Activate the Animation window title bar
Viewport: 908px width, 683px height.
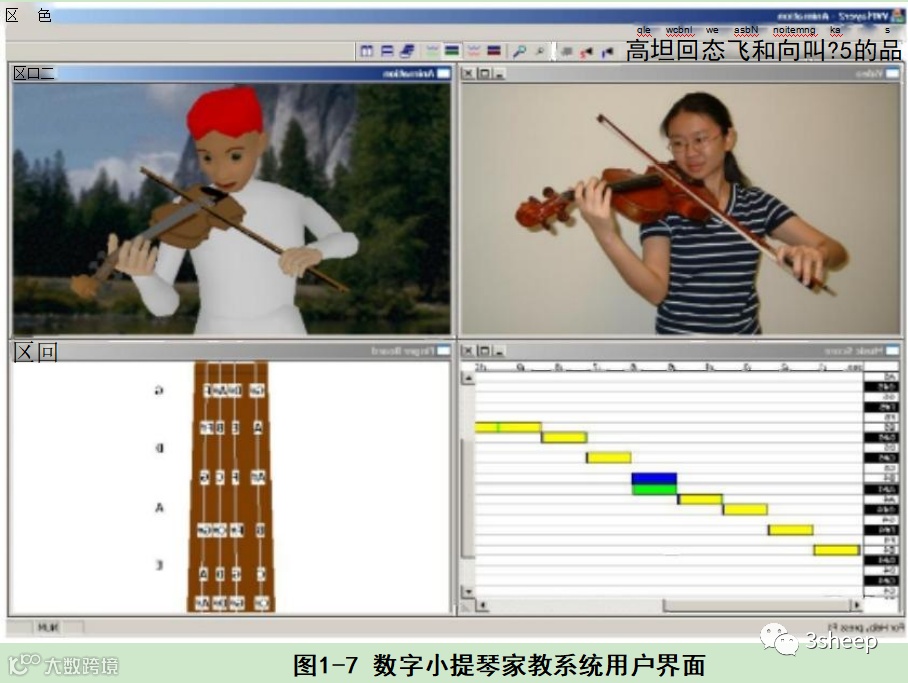coord(232,74)
